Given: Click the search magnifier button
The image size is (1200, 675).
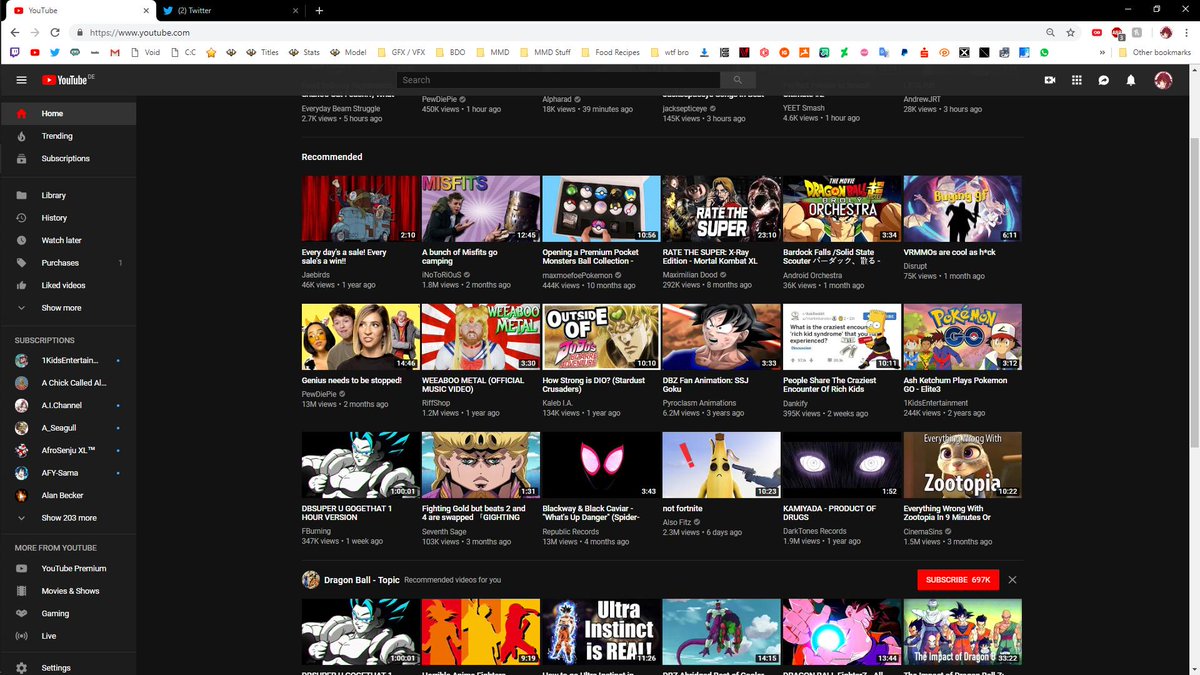Looking at the screenshot, I should 738,80.
